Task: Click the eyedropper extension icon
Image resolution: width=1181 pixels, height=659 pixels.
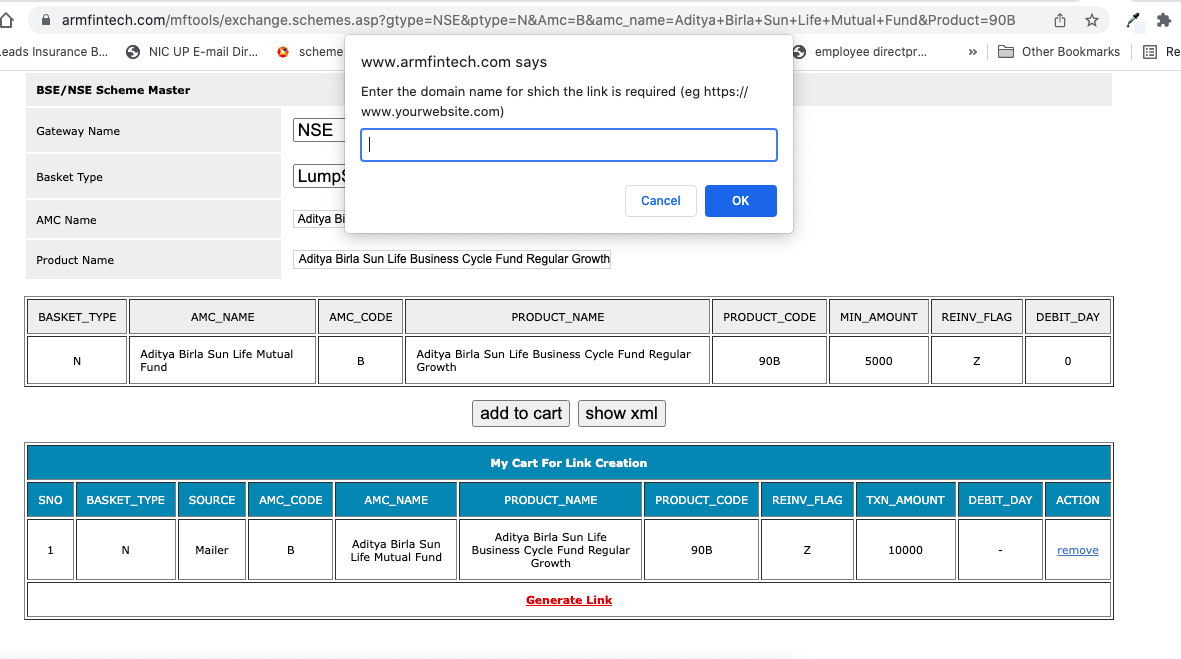Action: (1133, 20)
